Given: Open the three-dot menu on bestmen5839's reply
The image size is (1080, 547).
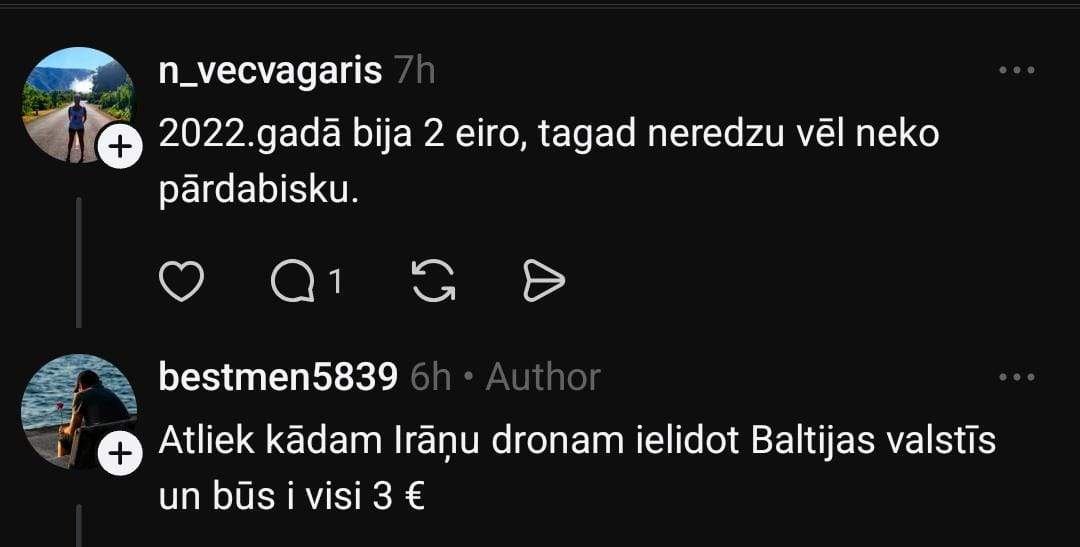Looking at the screenshot, I should [1017, 377].
